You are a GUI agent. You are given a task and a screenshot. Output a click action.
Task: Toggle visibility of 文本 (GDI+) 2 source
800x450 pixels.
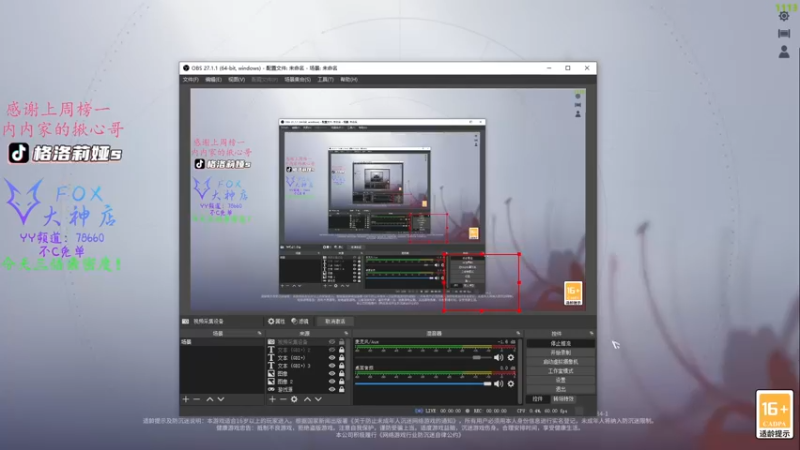[332, 350]
